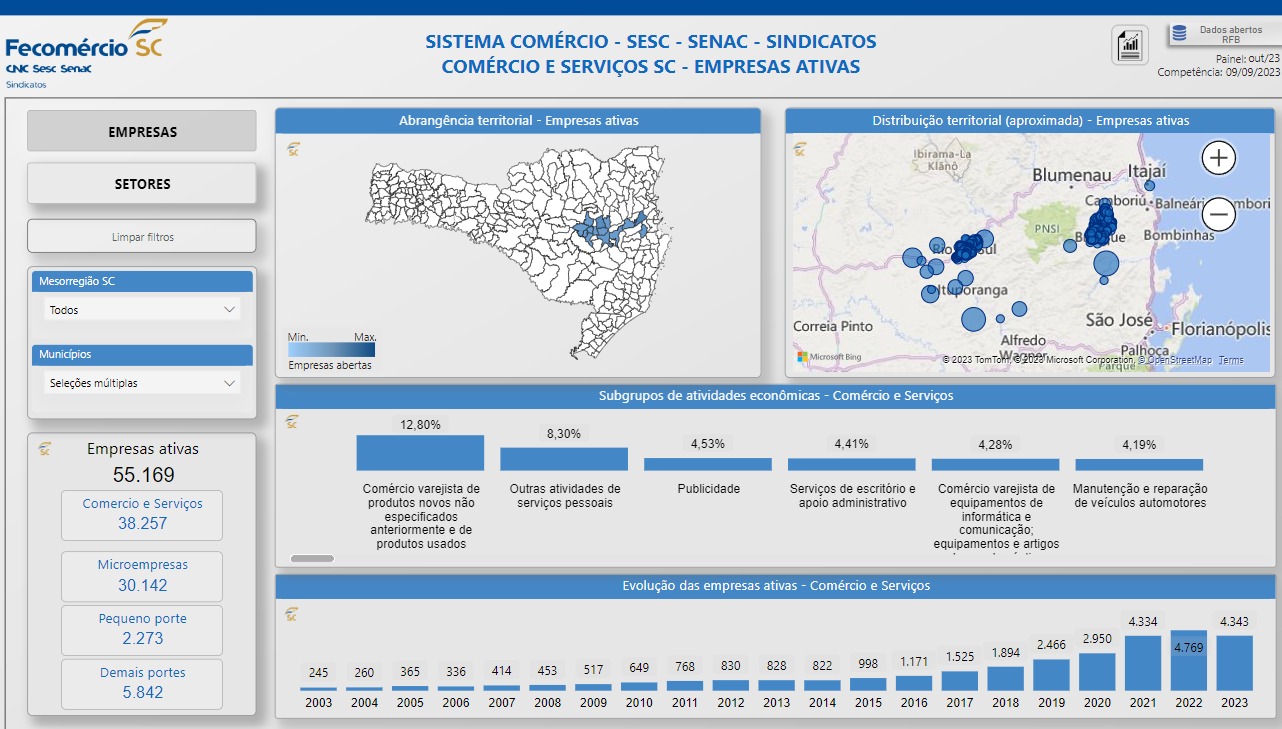The height and width of the screenshot is (729, 1282).
Task: Click the Min-Max color legend gradient
Action: coord(331,350)
